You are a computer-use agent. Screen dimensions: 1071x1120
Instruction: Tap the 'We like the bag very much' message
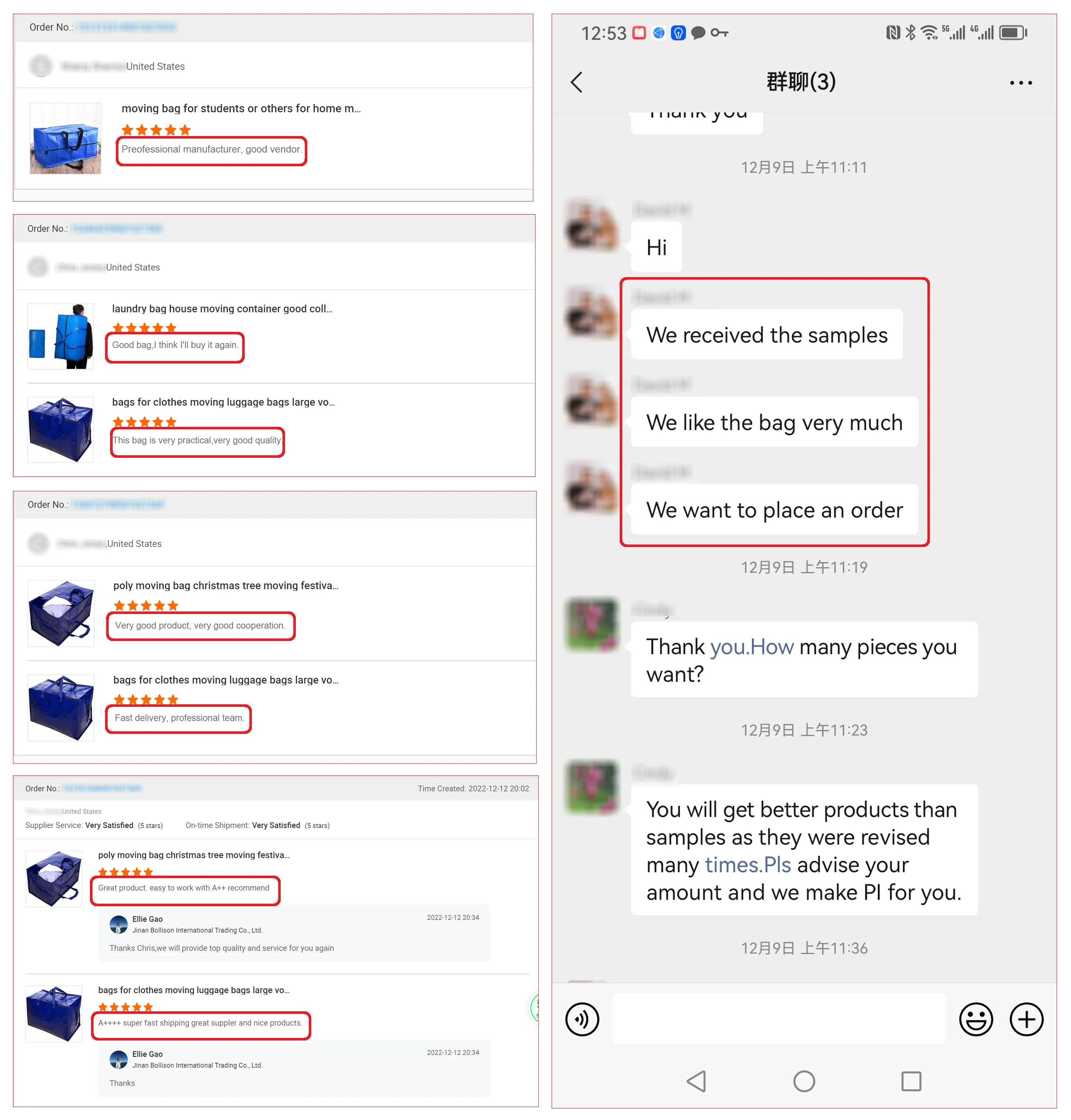click(774, 423)
